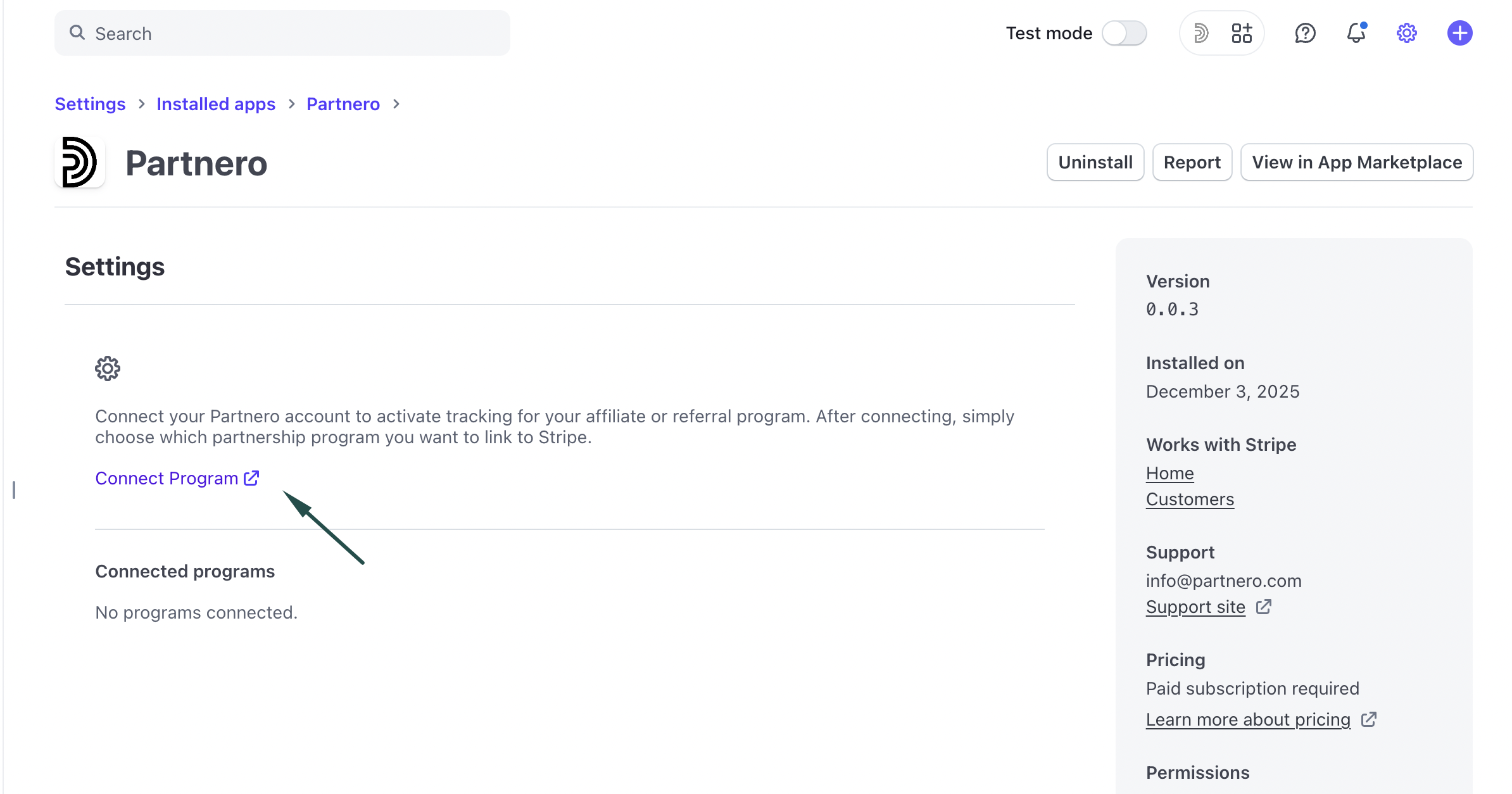
Task: Click Connect Program link
Action: pyautogui.click(x=167, y=478)
